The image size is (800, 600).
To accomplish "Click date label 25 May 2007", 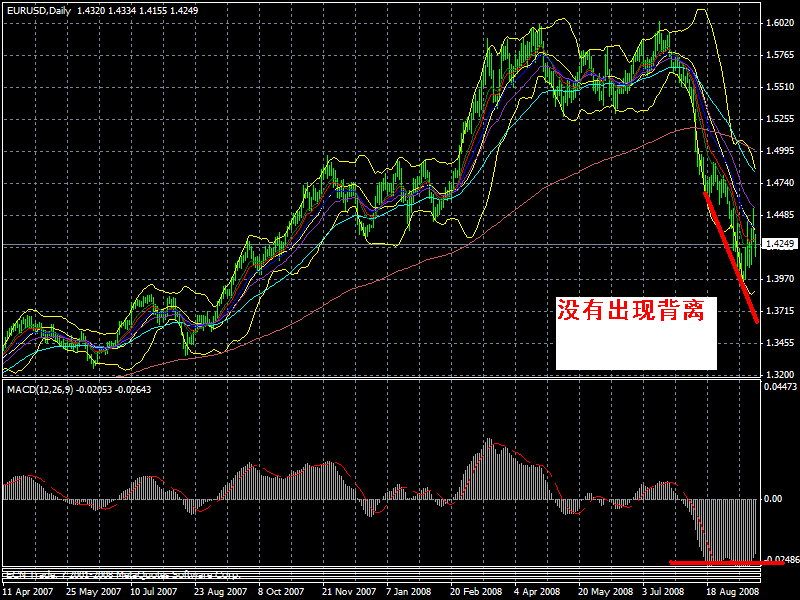I will tap(94, 592).
